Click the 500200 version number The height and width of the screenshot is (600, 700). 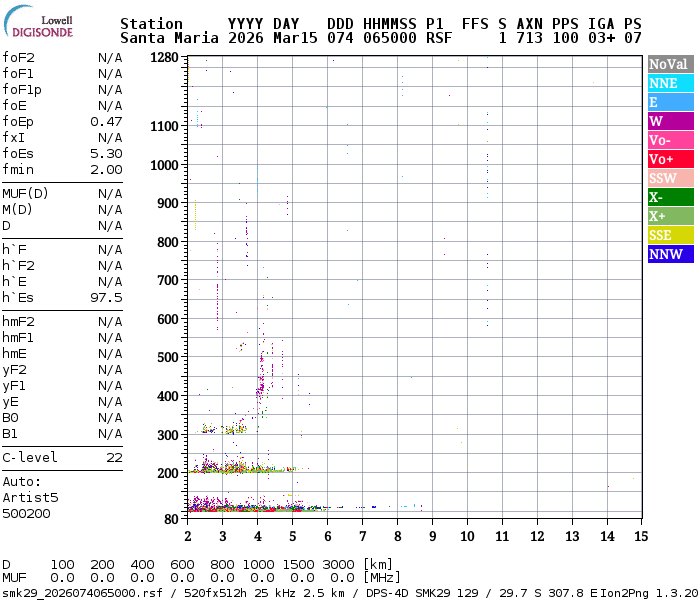(x=26, y=514)
